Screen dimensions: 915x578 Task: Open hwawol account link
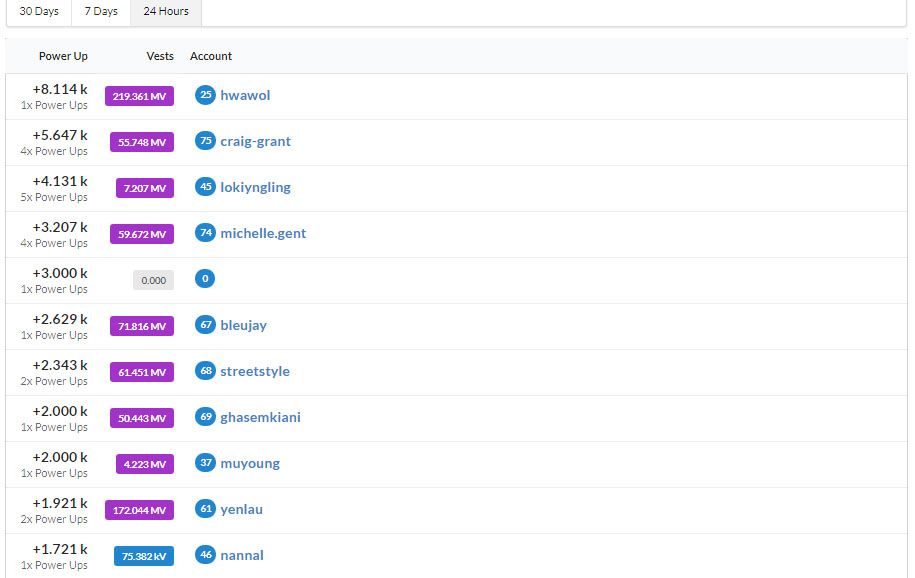point(245,95)
